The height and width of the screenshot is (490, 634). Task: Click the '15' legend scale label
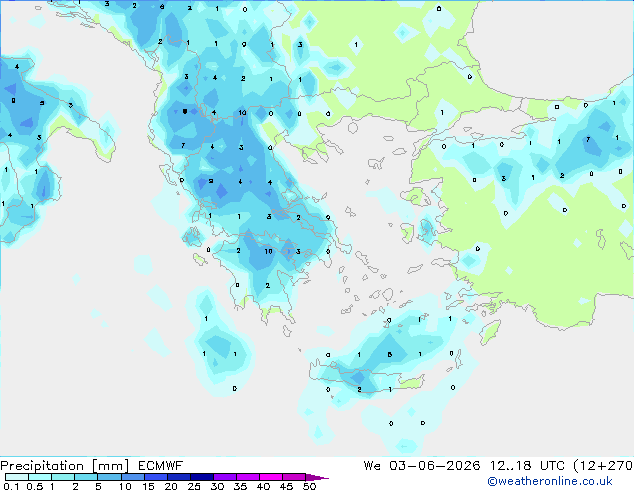(x=148, y=486)
